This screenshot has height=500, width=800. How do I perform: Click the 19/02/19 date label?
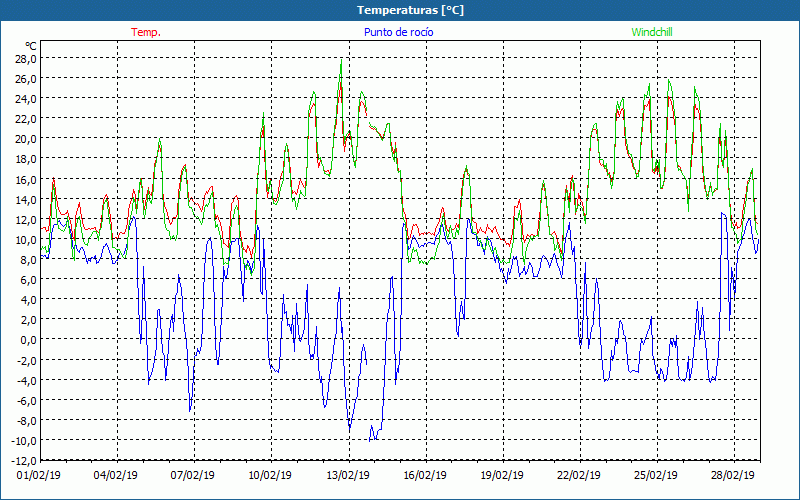point(502,475)
